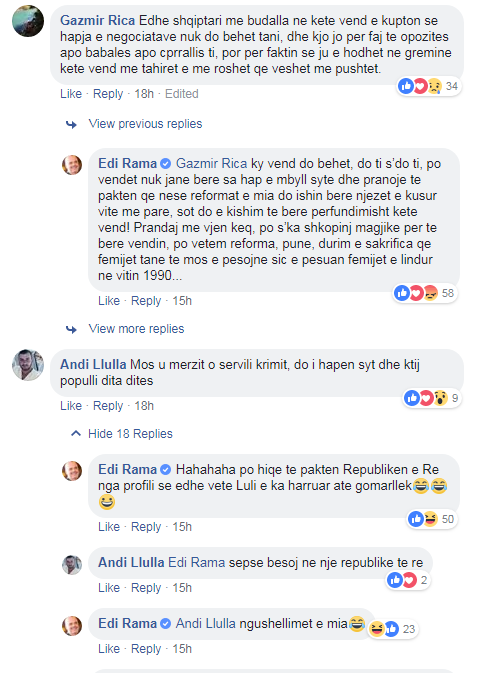Click reaction icons showing 58 on Edi Rama's reply
The image size is (496, 673).
[x=425, y=293]
